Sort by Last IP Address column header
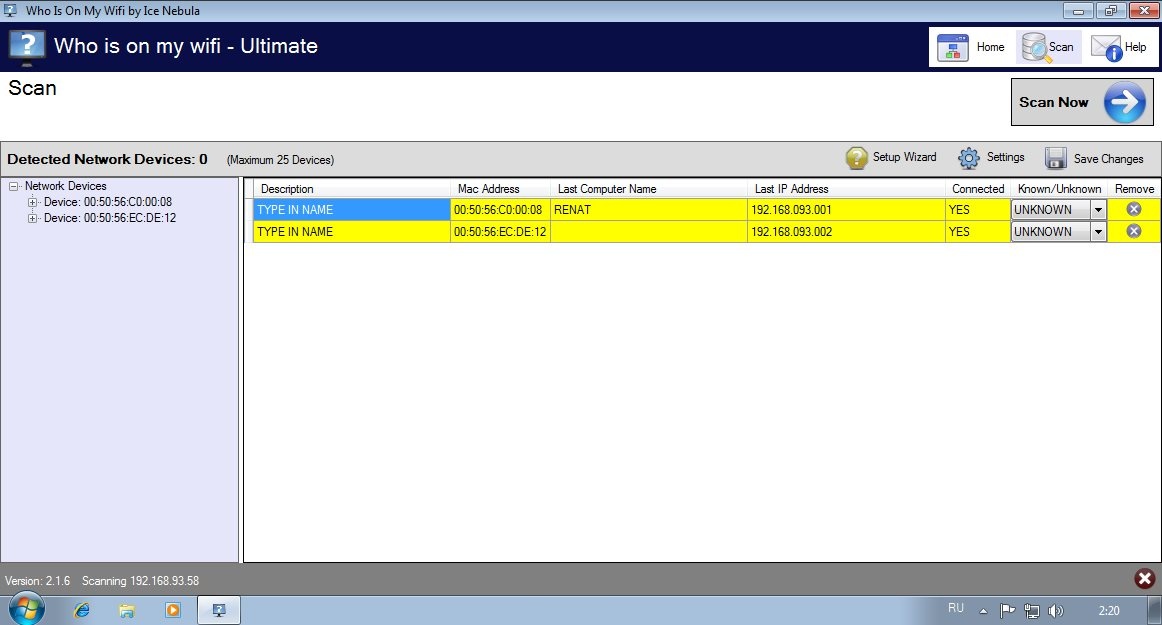 pyautogui.click(x=846, y=188)
